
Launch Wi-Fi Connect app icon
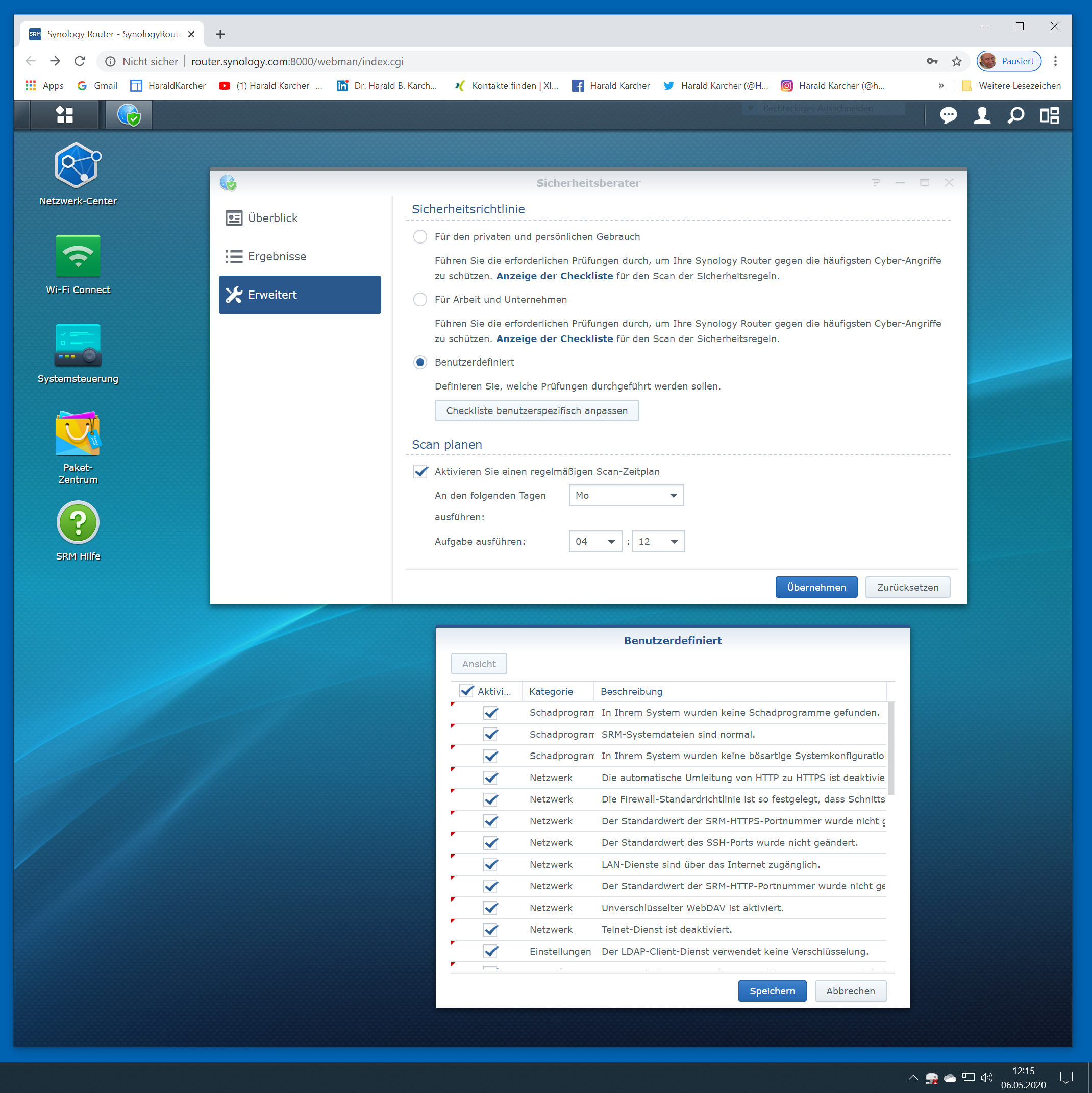click(x=78, y=256)
